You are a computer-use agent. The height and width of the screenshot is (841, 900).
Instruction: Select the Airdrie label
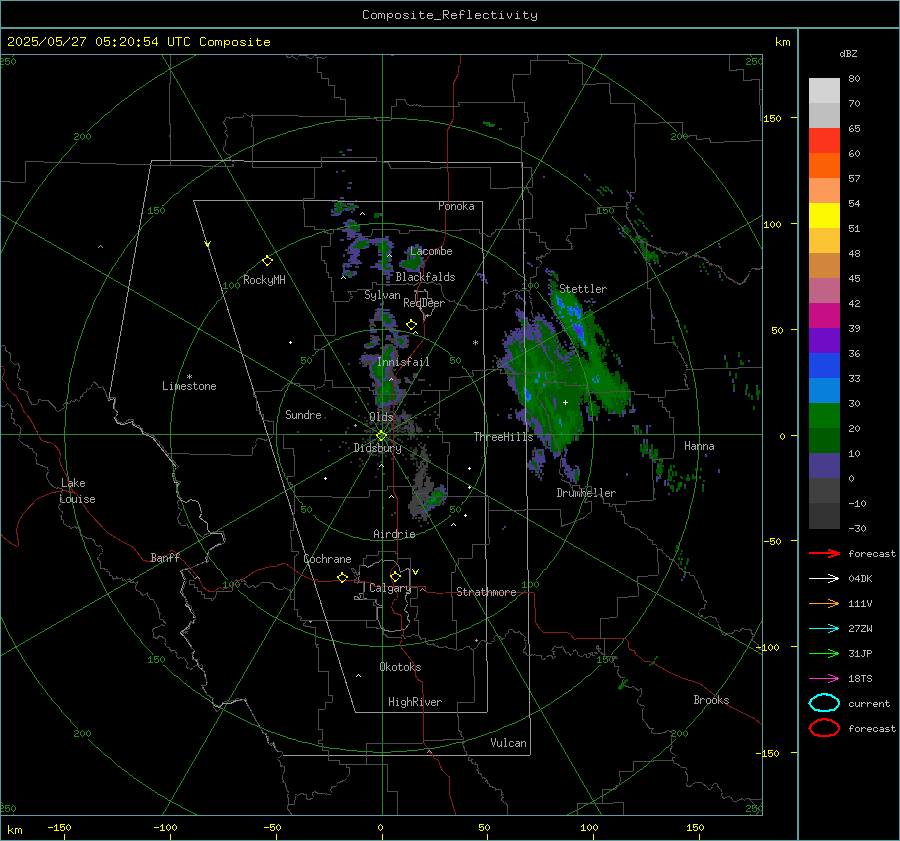point(394,534)
